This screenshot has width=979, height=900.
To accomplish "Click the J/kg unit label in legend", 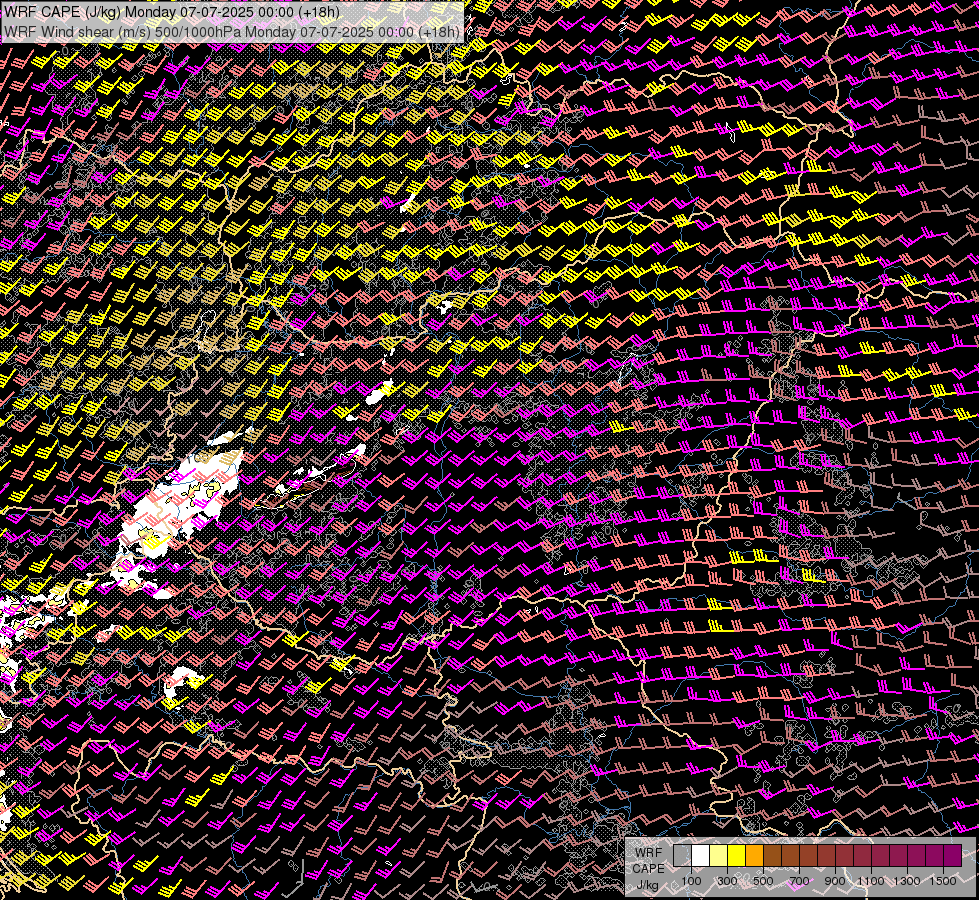I will point(647,885).
